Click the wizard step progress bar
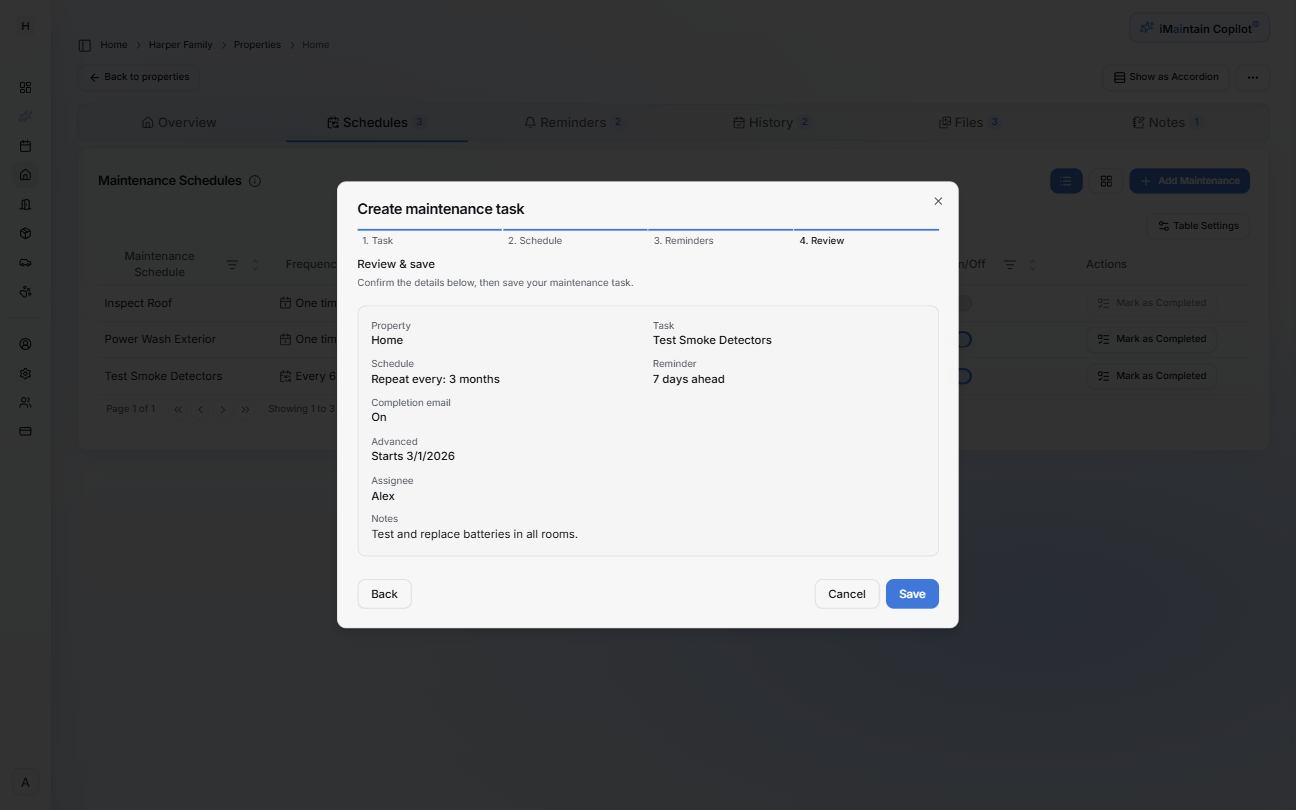 coord(648,227)
